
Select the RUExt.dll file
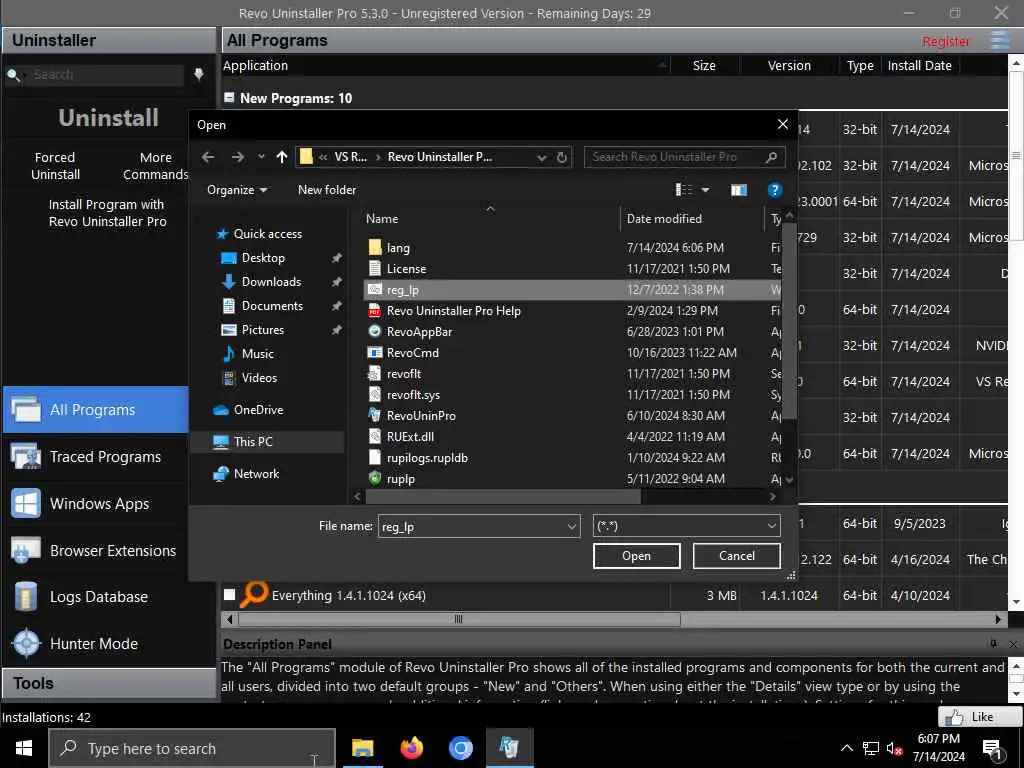click(x=409, y=436)
